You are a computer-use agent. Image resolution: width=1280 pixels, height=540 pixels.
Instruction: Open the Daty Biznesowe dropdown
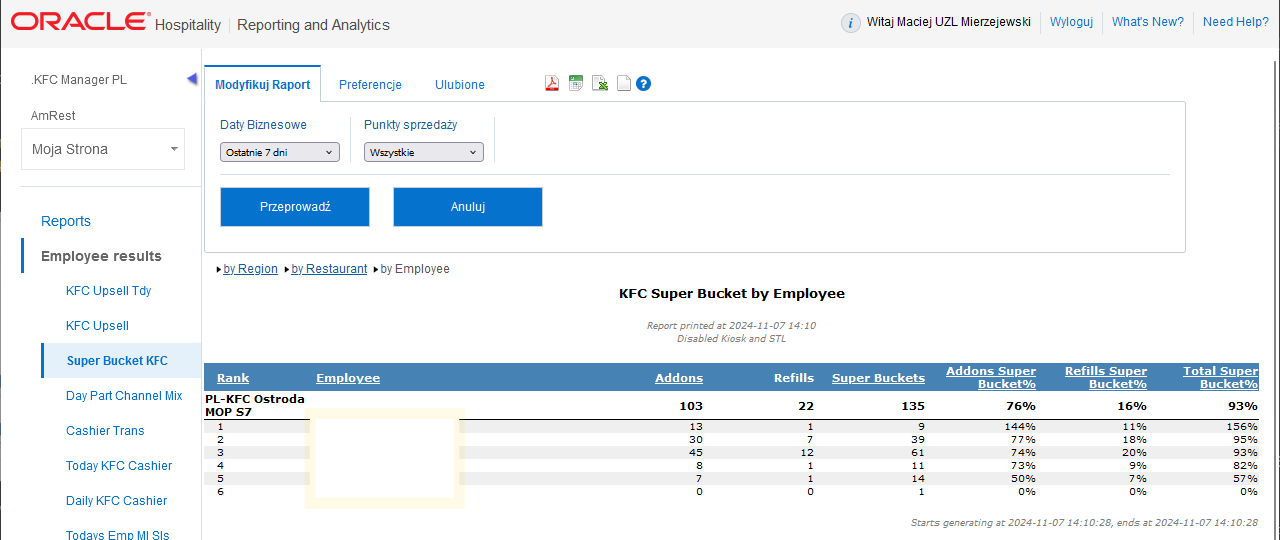coord(280,152)
